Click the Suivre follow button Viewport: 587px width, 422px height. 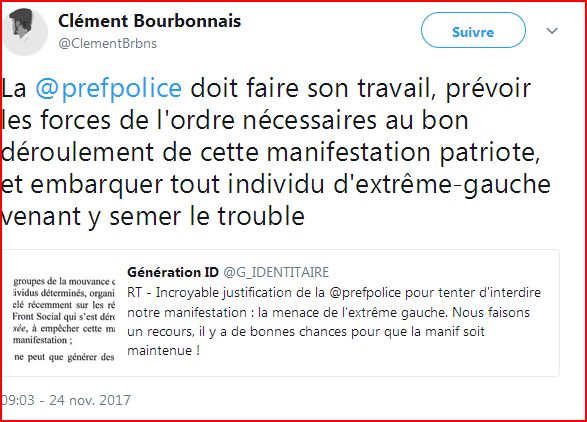click(x=473, y=30)
